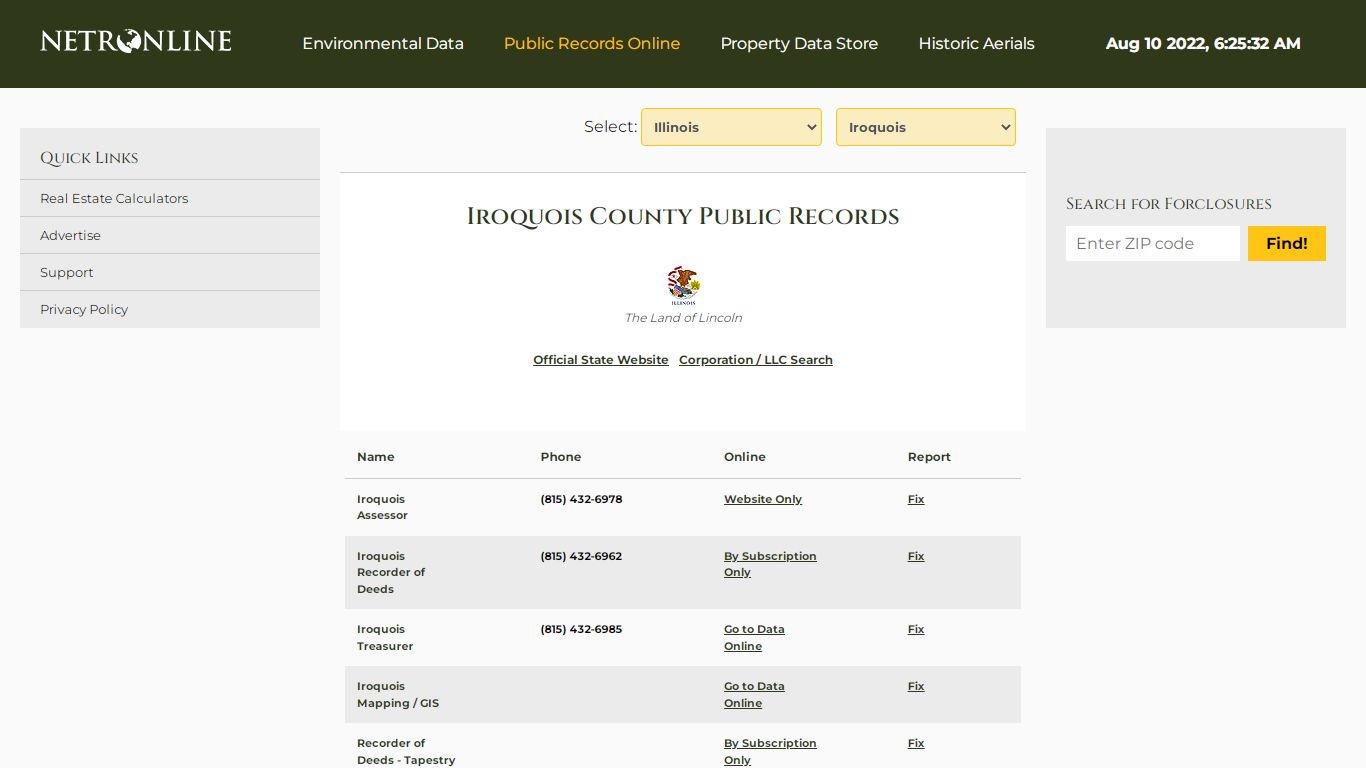The image size is (1366, 768).
Task: Expand the Iroquois county dropdown
Action: pyautogui.click(x=926, y=127)
